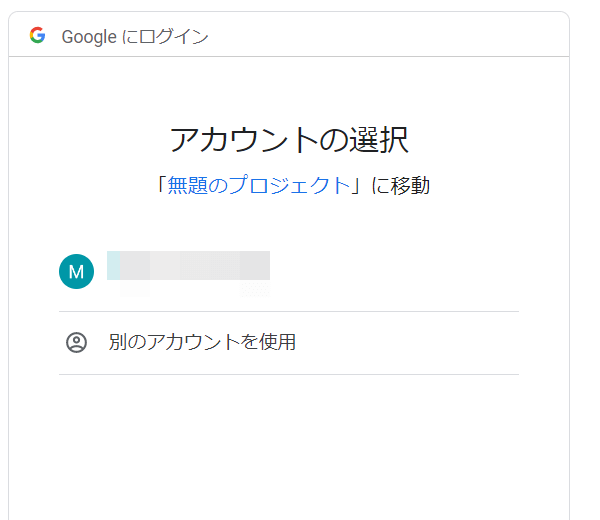Click the word "Google" in the header
Image resolution: width=600 pixels, height=520 pixels.
point(90,37)
